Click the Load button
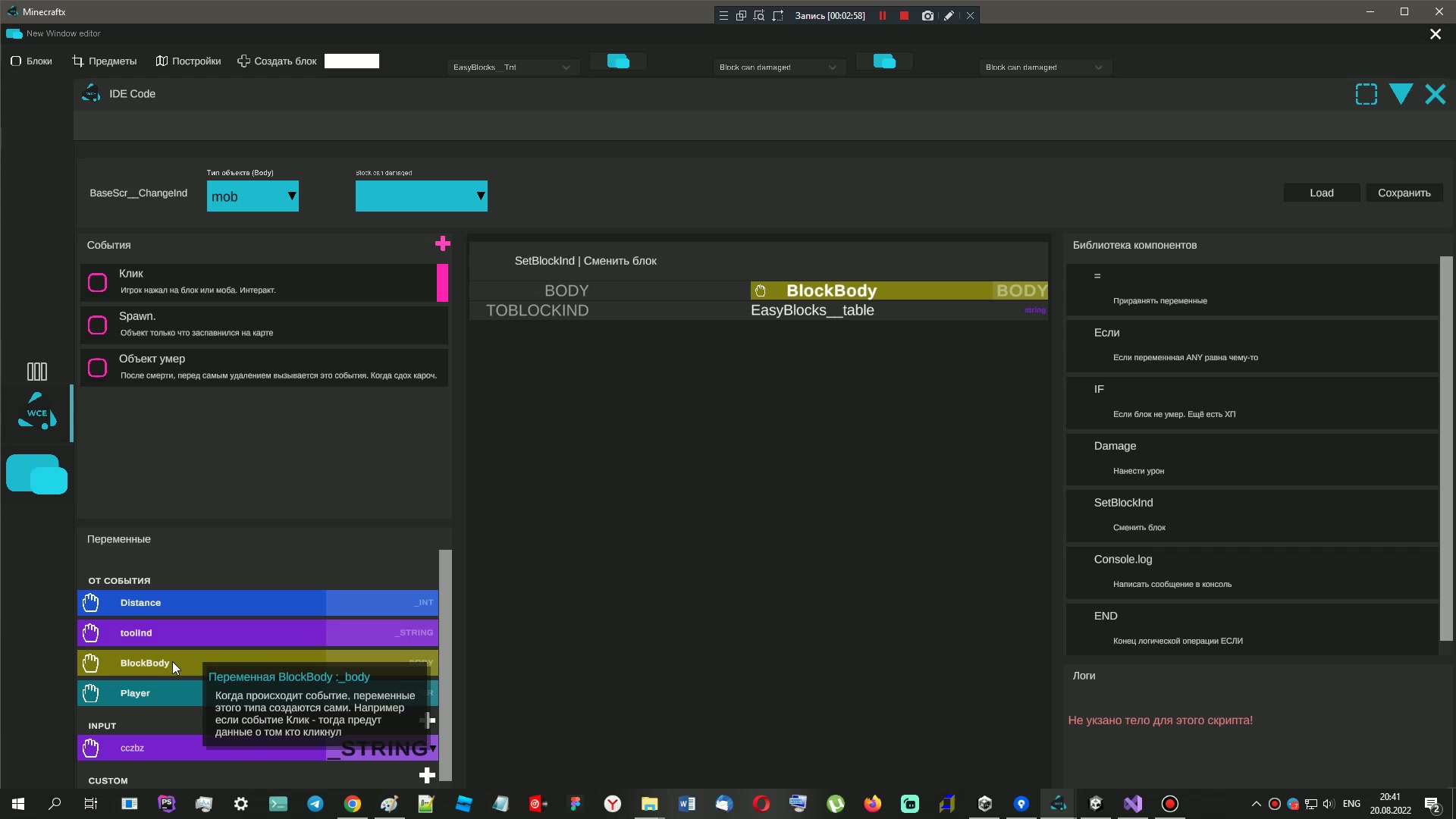This screenshot has width=1456, height=819. (x=1321, y=193)
